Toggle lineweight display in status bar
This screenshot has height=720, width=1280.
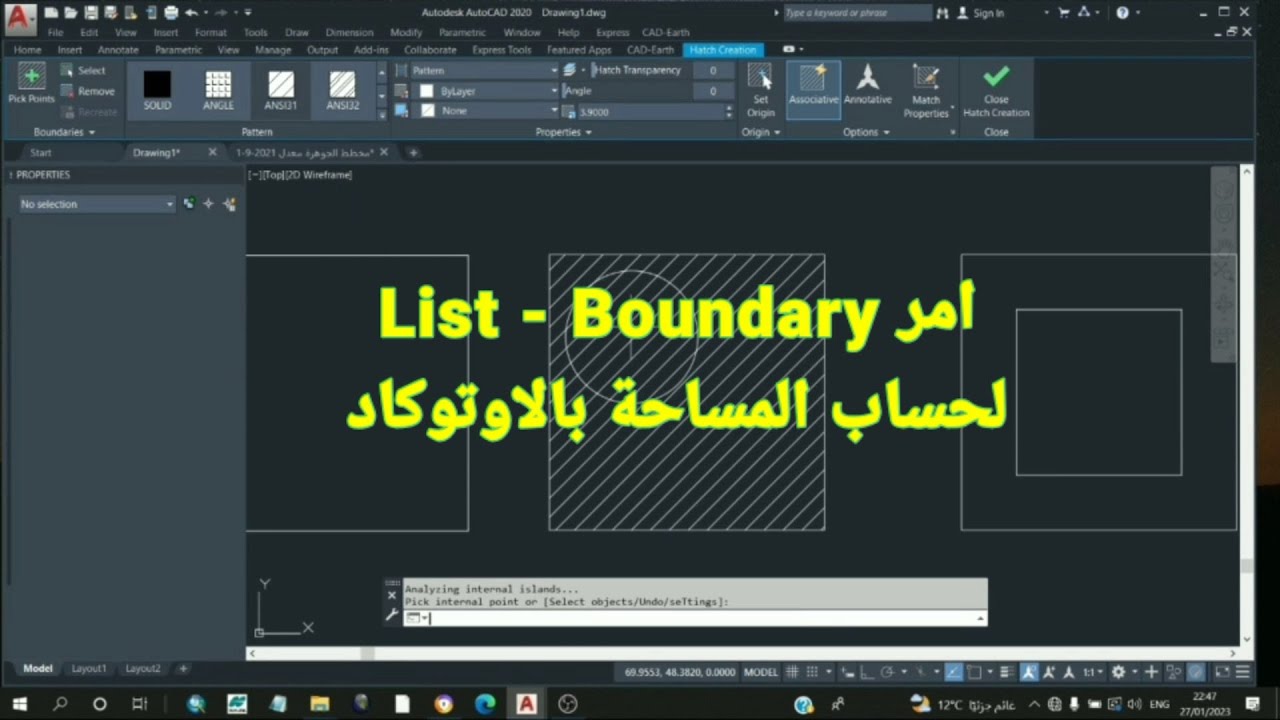click(1006, 672)
